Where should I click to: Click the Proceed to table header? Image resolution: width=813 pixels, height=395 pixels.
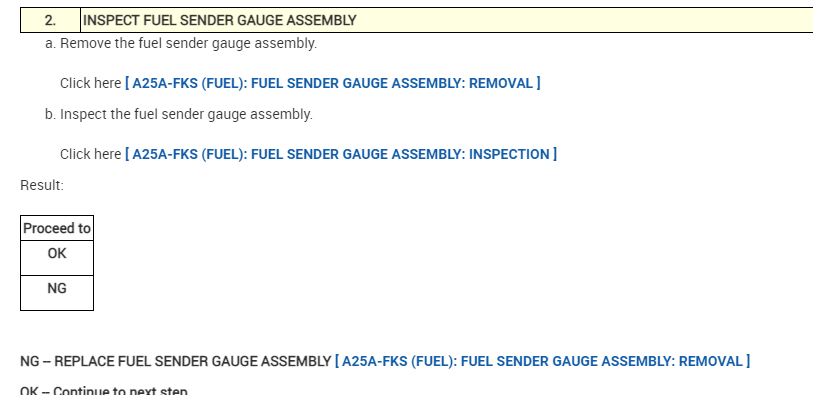pyautogui.click(x=57, y=228)
